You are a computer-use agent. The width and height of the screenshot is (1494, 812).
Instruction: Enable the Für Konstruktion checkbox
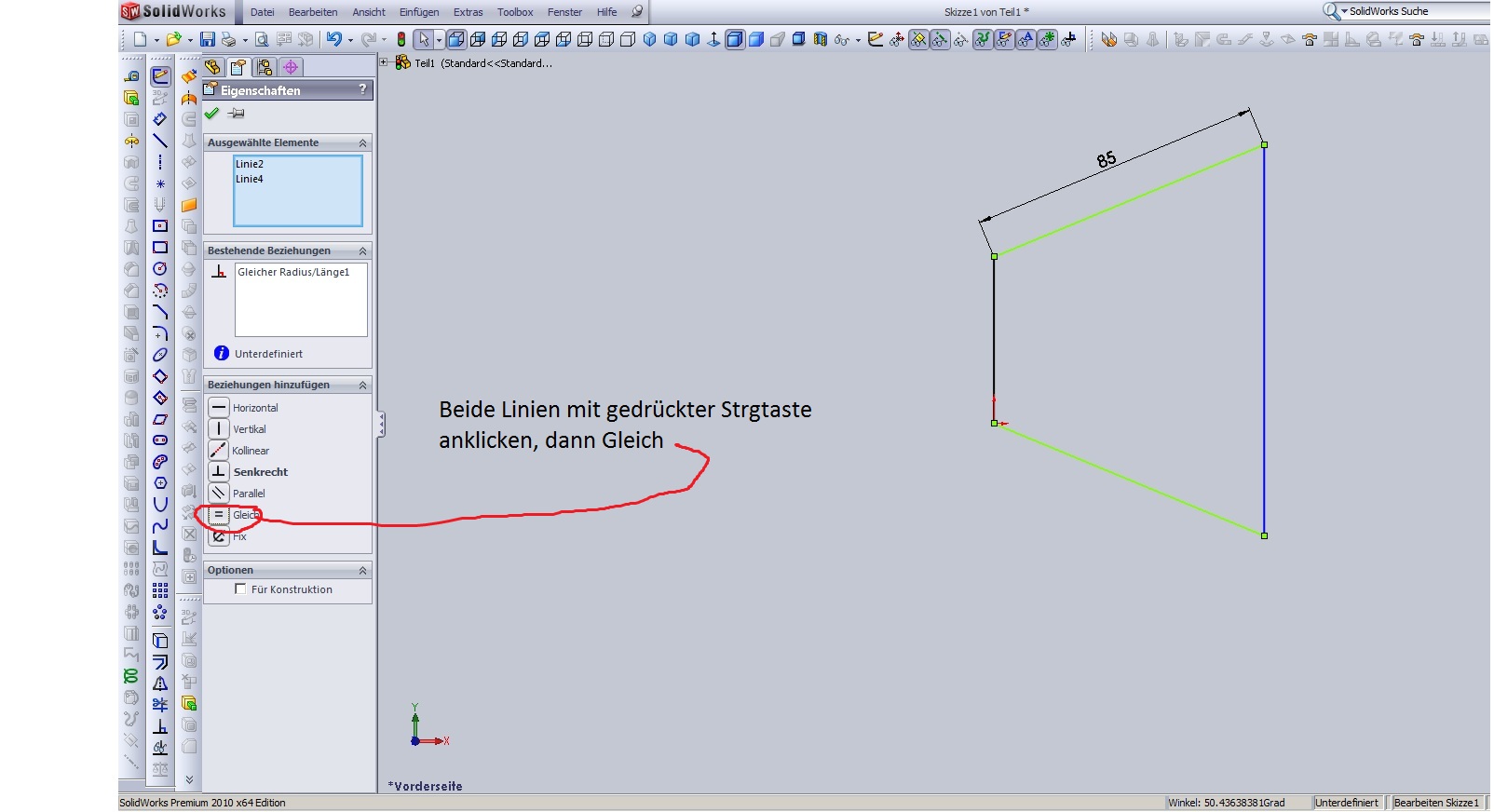coord(240,589)
